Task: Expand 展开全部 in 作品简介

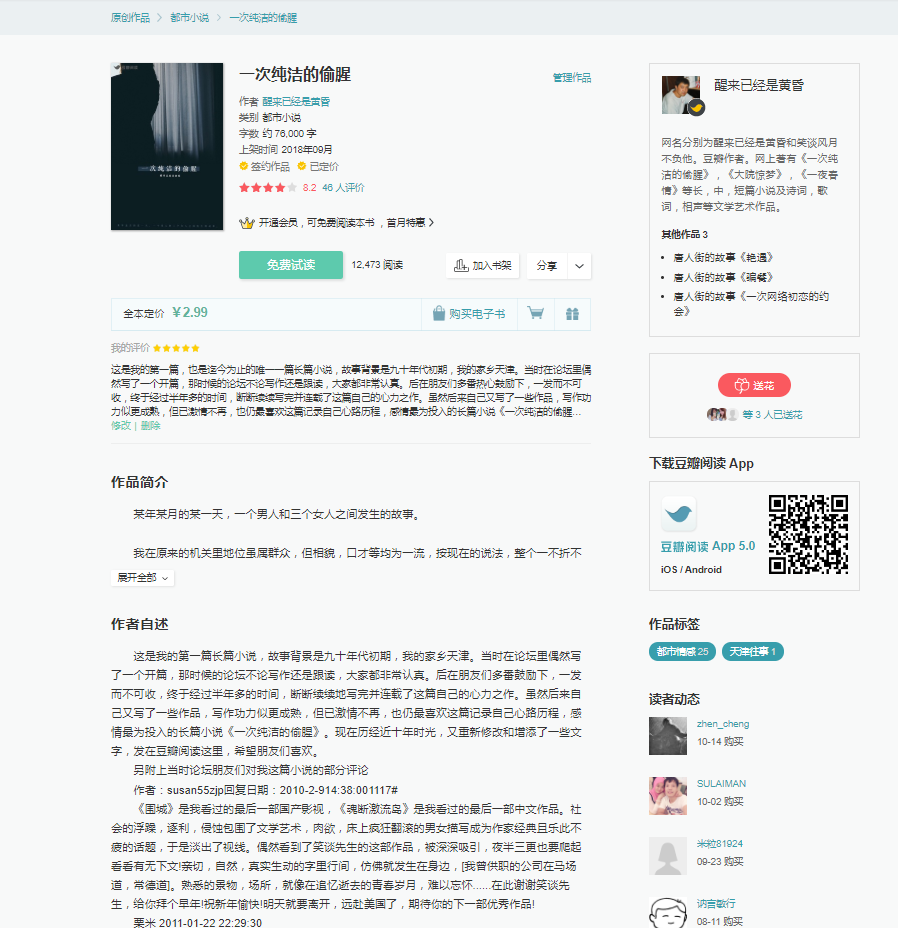Action: pyautogui.click(x=142, y=578)
